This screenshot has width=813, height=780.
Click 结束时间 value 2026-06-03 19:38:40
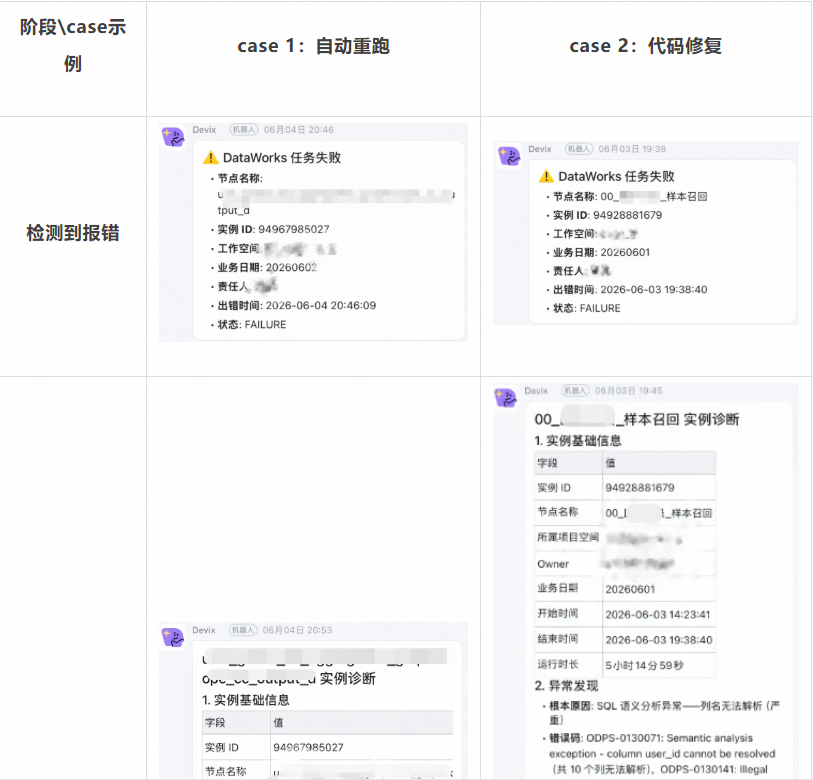[658, 640]
